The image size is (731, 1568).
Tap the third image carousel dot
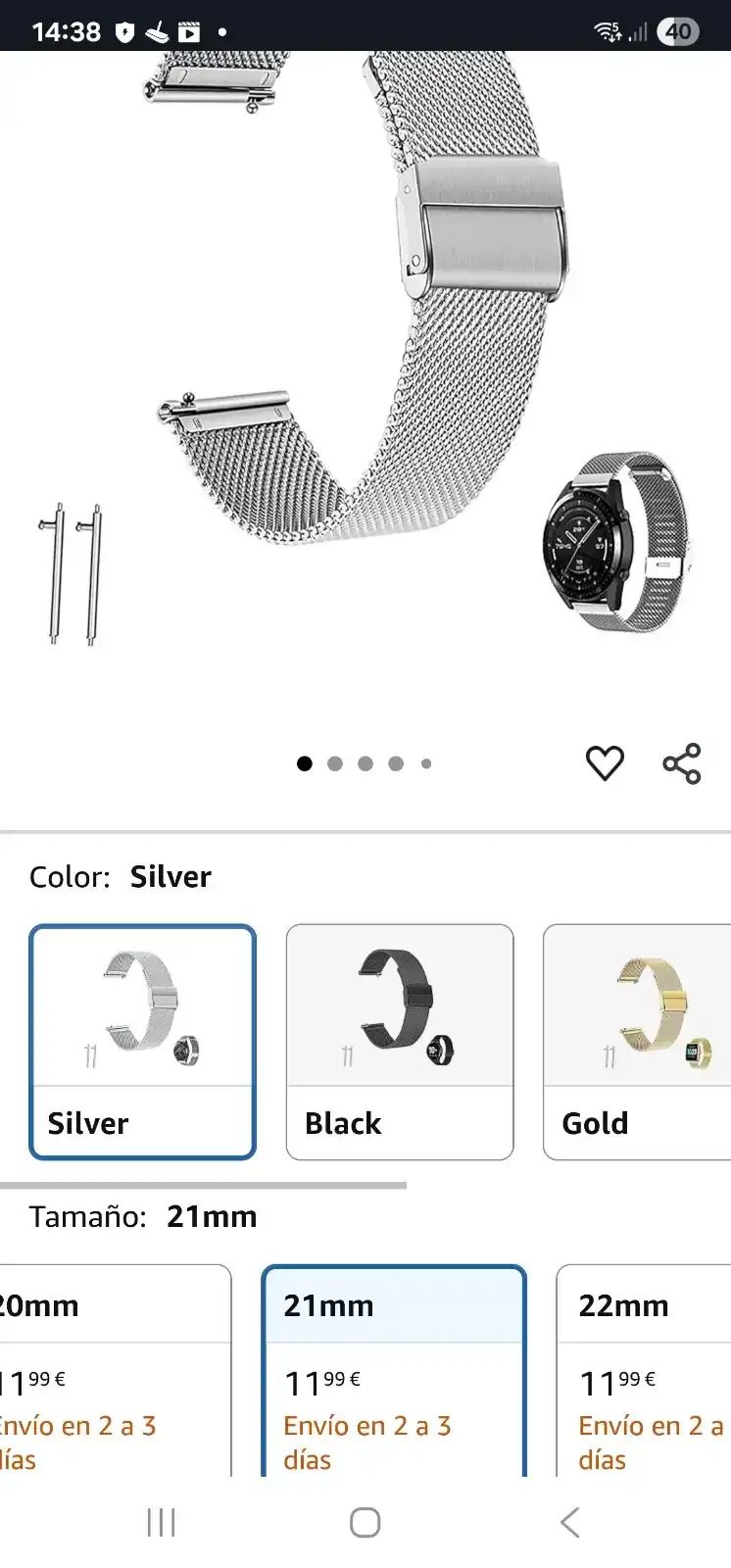(x=365, y=763)
